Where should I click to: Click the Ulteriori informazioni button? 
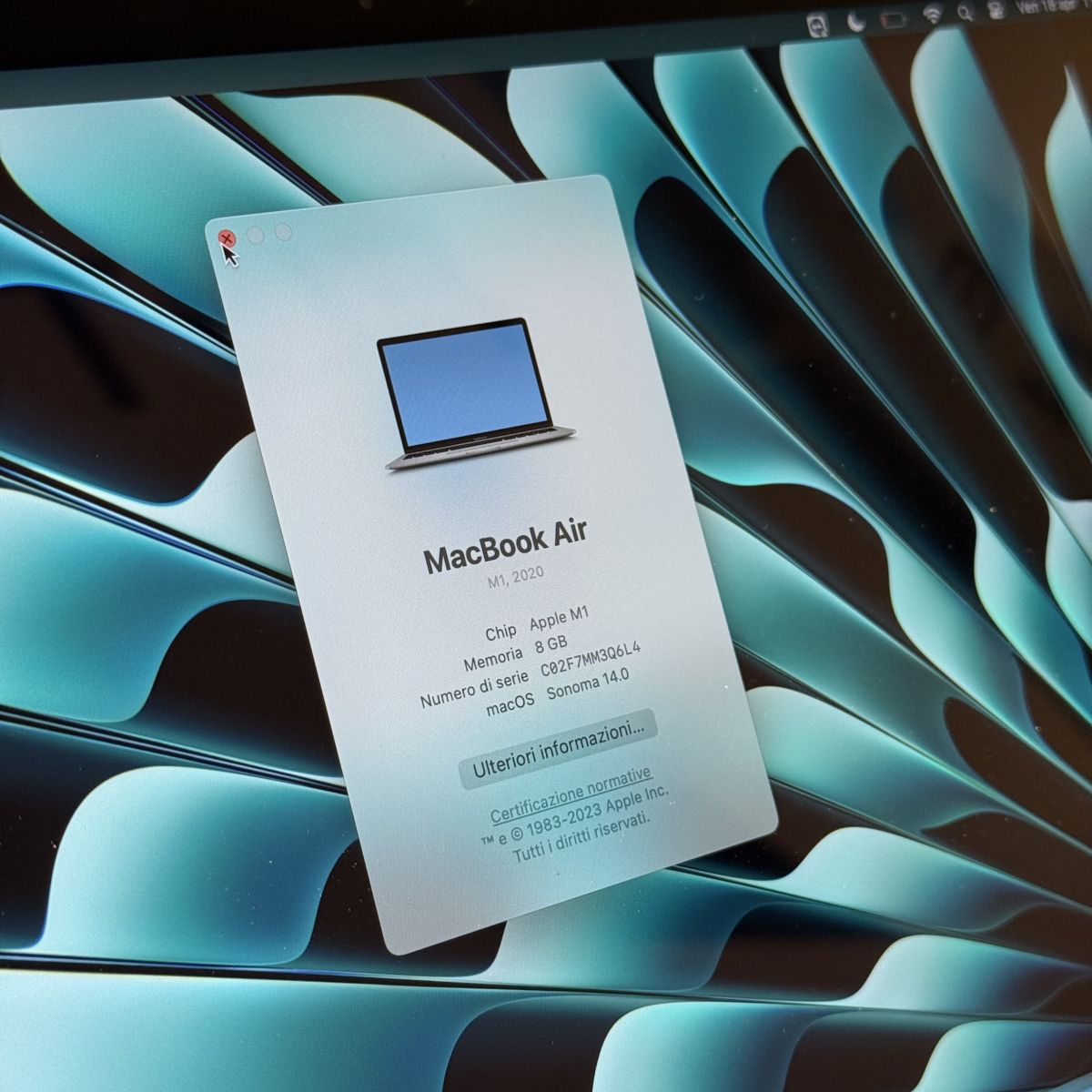(559, 748)
